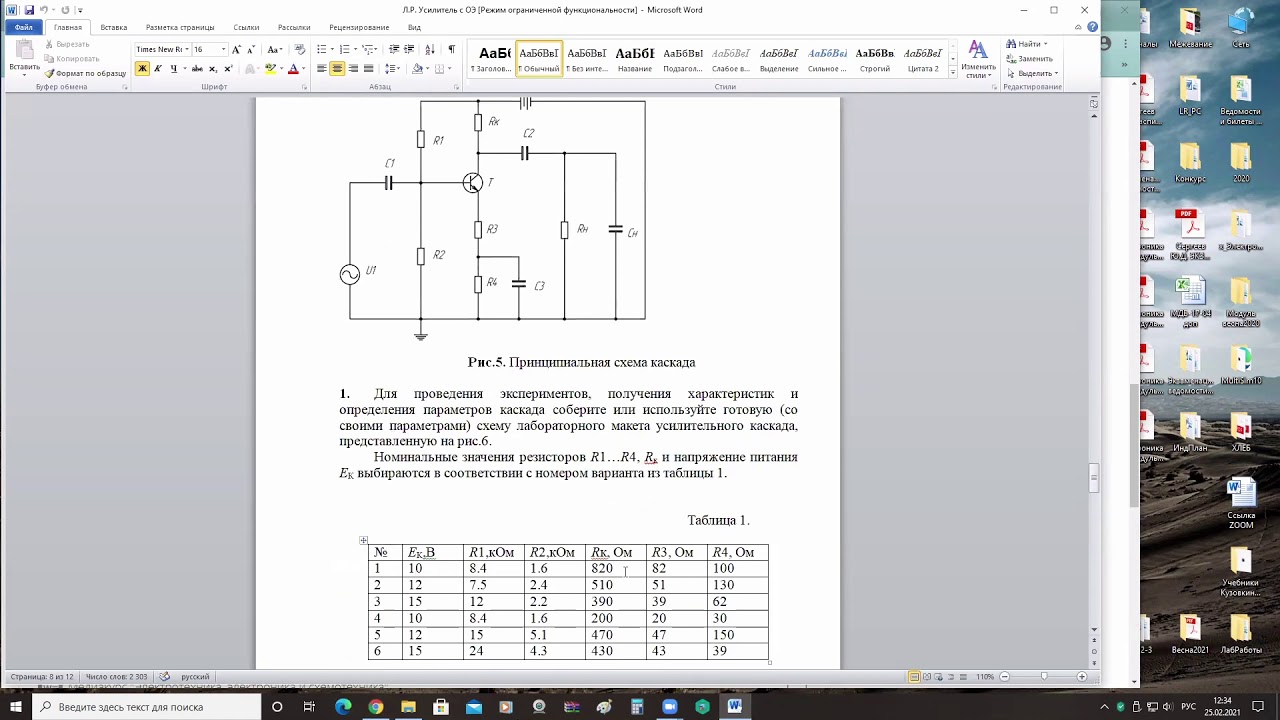This screenshot has width=1280, height=720.
Task: Click the bulleted list icon
Action: pos(322,49)
